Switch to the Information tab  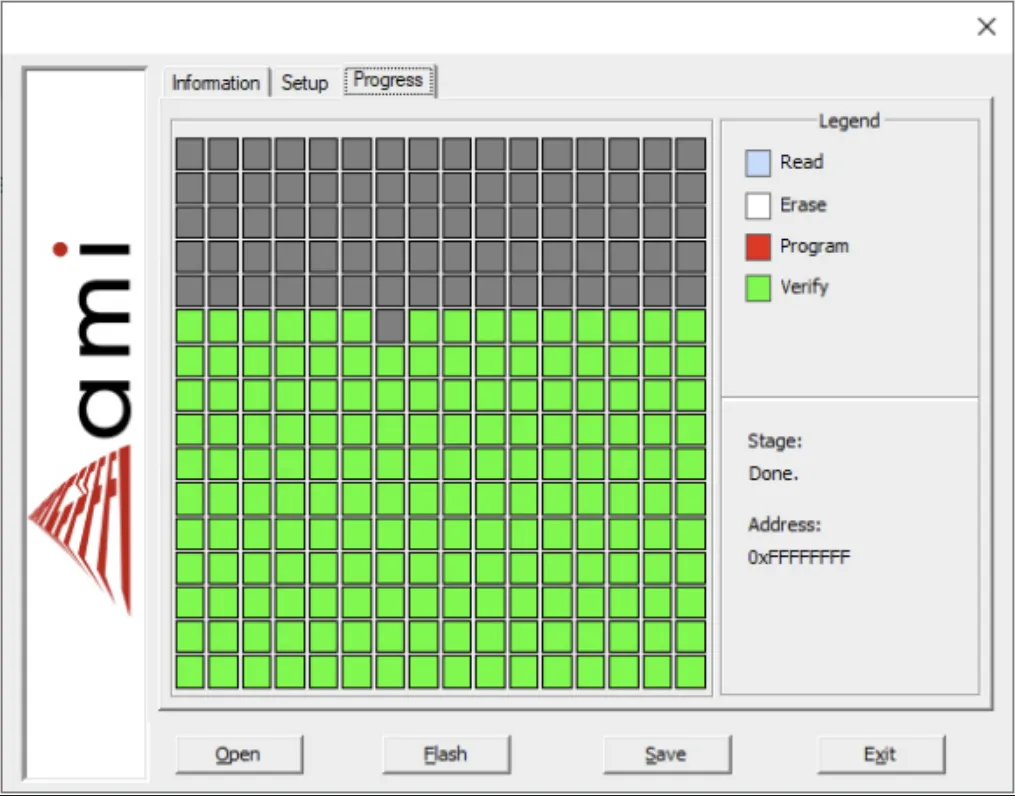[x=215, y=83]
